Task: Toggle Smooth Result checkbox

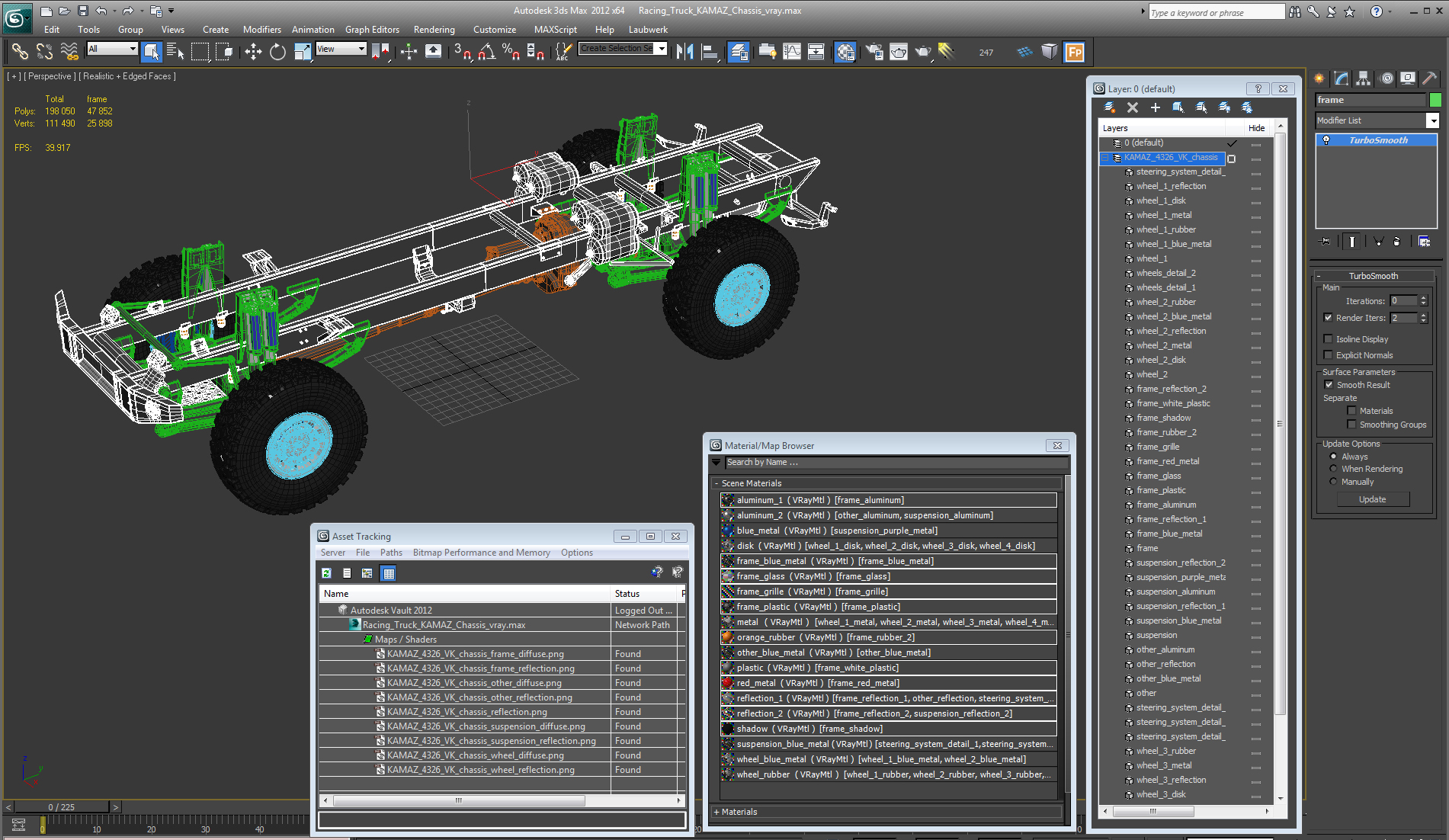Action: point(1329,385)
